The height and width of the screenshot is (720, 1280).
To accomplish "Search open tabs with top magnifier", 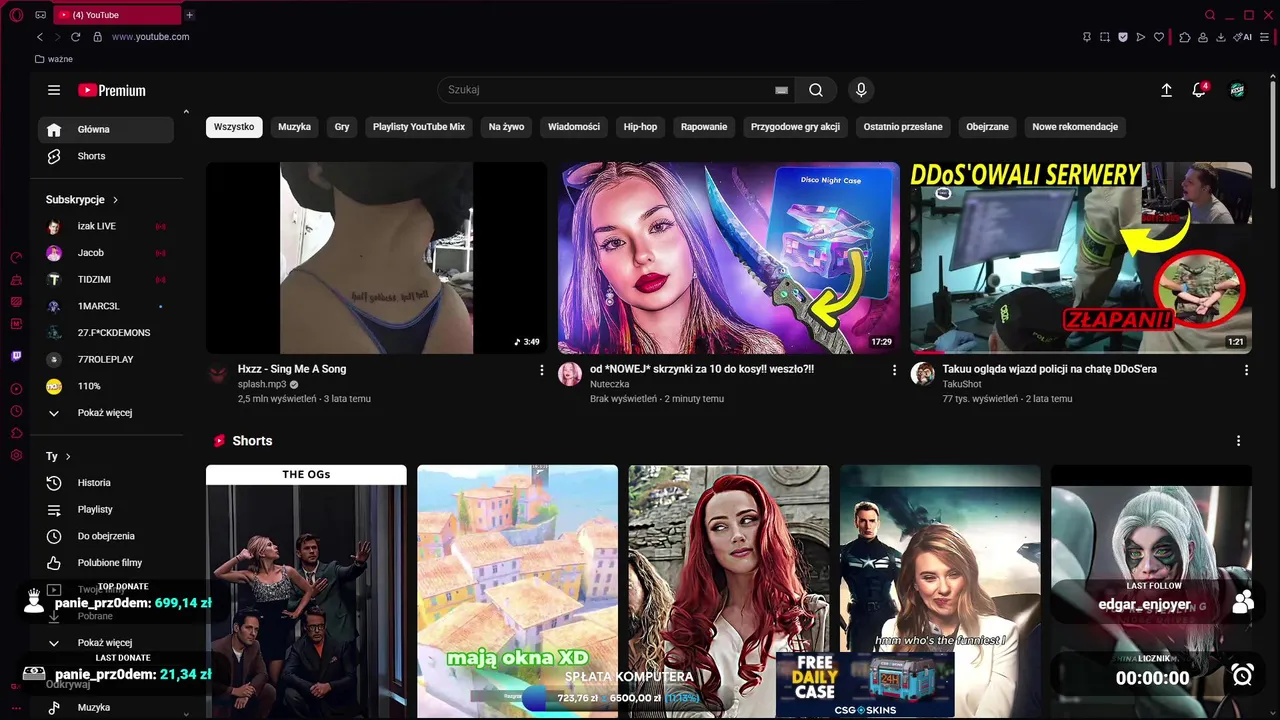I will (x=1210, y=15).
